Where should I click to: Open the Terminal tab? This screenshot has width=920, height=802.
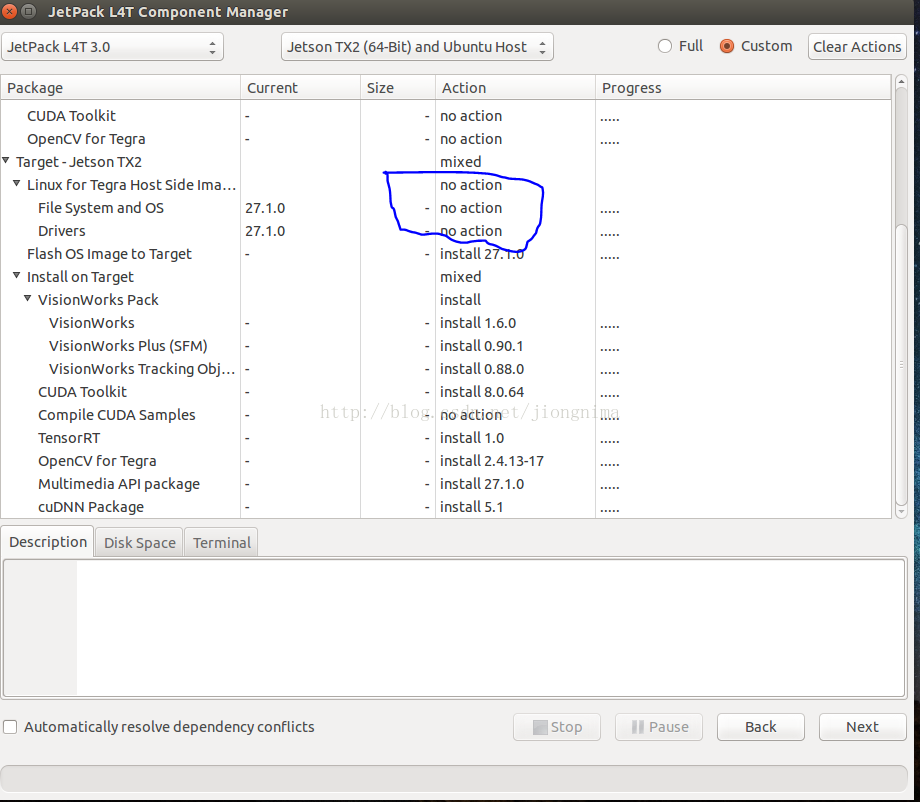point(221,543)
